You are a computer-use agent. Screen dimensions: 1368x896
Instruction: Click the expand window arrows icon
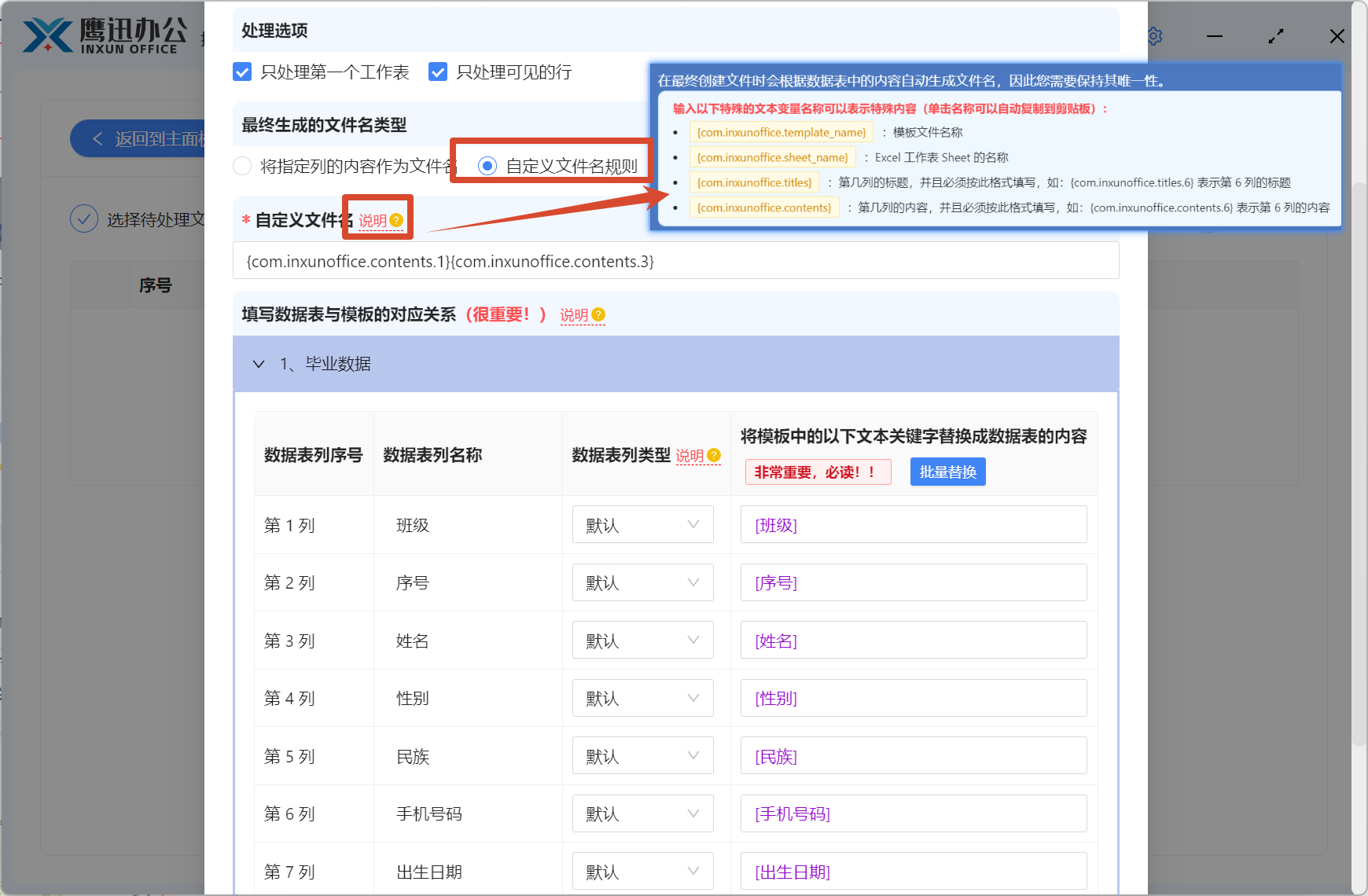point(1276,35)
